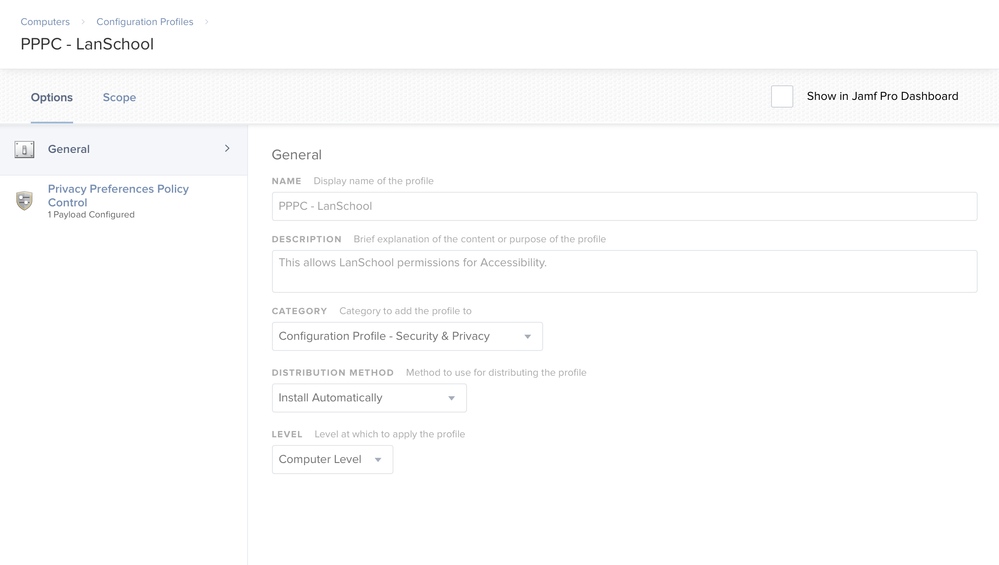Viewport: 999px width, 565px height.
Task: Go to Computers breadcrumb link
Action: pyautogui.click(x=45, y=22)
